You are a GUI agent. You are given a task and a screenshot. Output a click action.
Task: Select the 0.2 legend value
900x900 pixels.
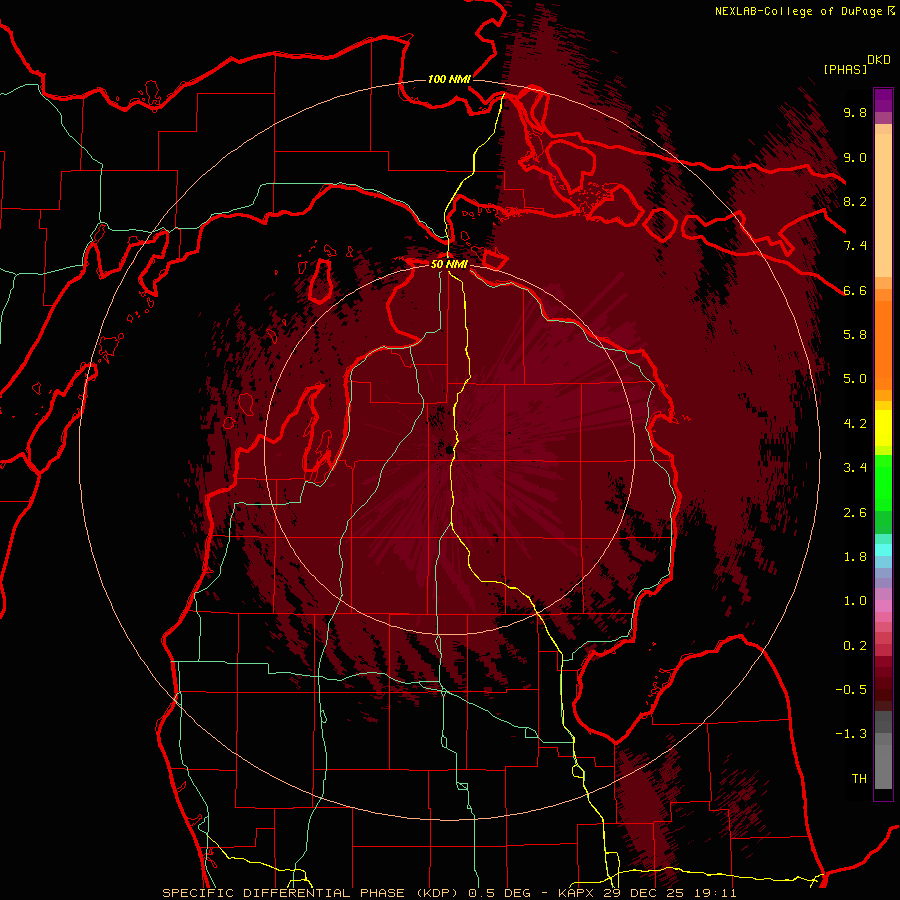[x=855, y=646]
